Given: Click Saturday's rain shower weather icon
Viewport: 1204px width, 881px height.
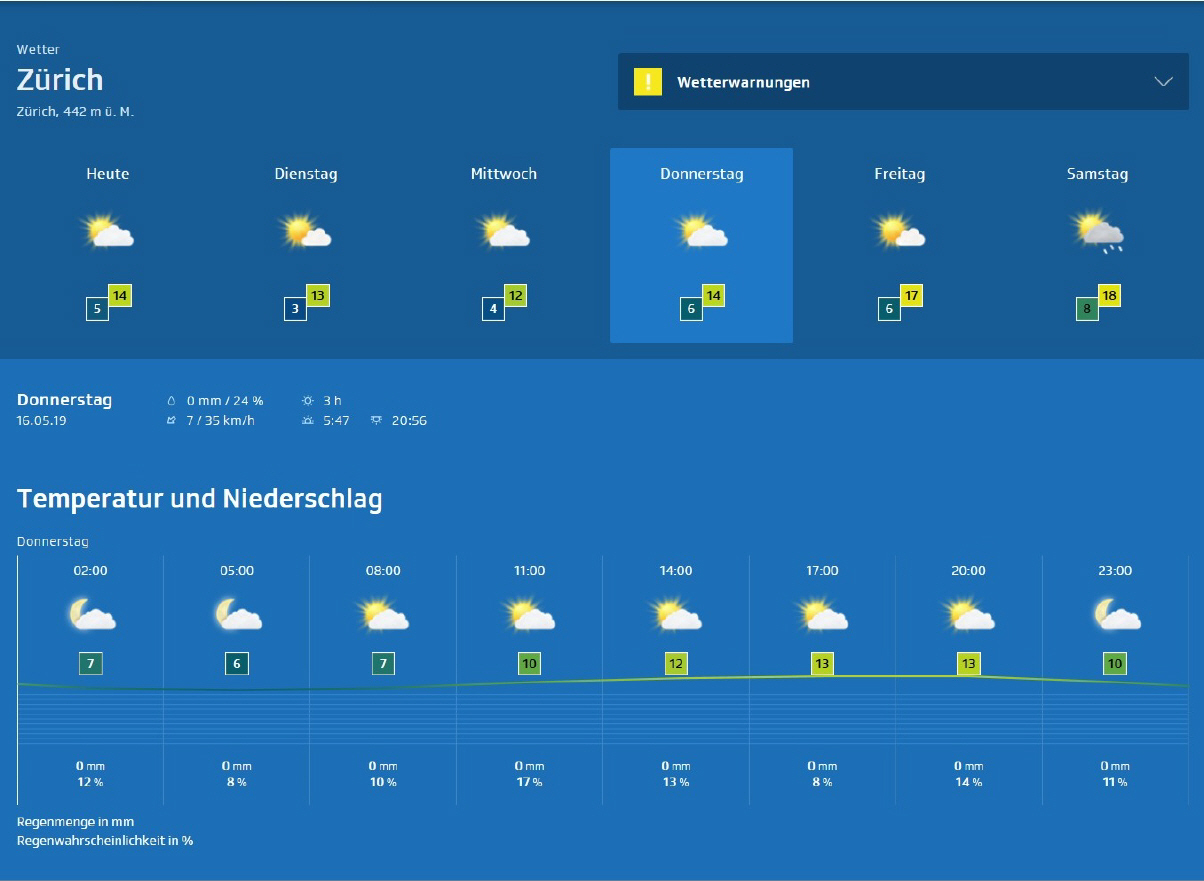Looking at the screenshot, I should pos(1098,232).
